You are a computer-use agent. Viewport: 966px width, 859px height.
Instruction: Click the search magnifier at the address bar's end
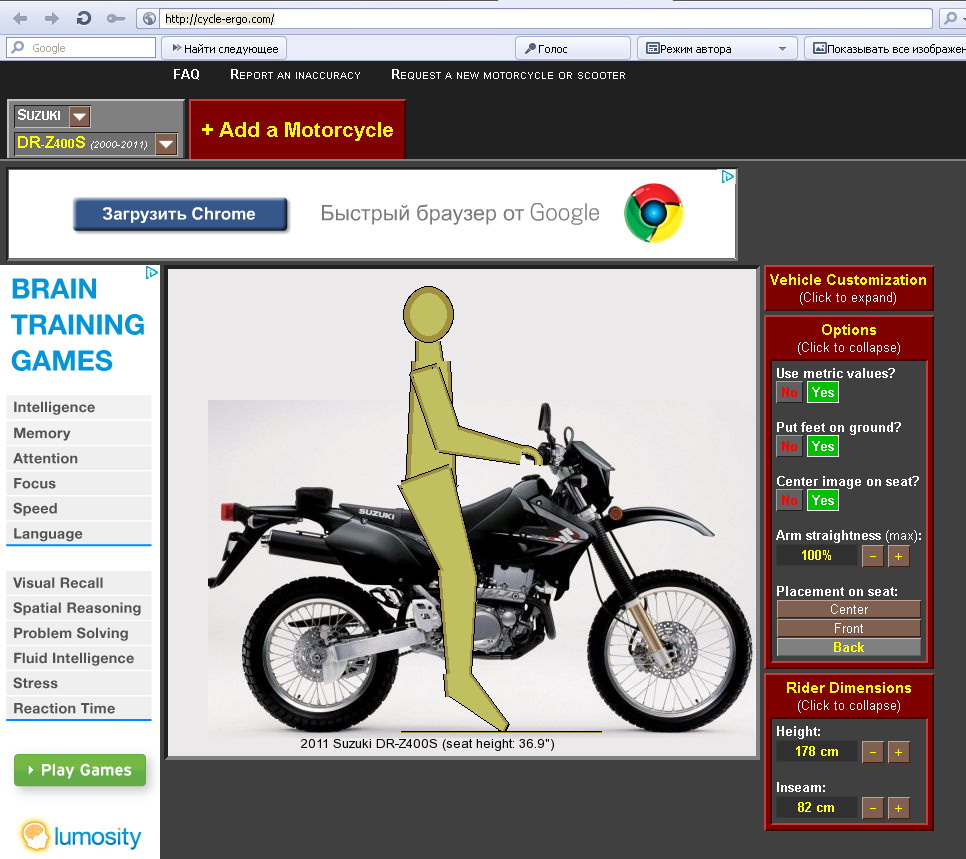(x=951, y=18)
